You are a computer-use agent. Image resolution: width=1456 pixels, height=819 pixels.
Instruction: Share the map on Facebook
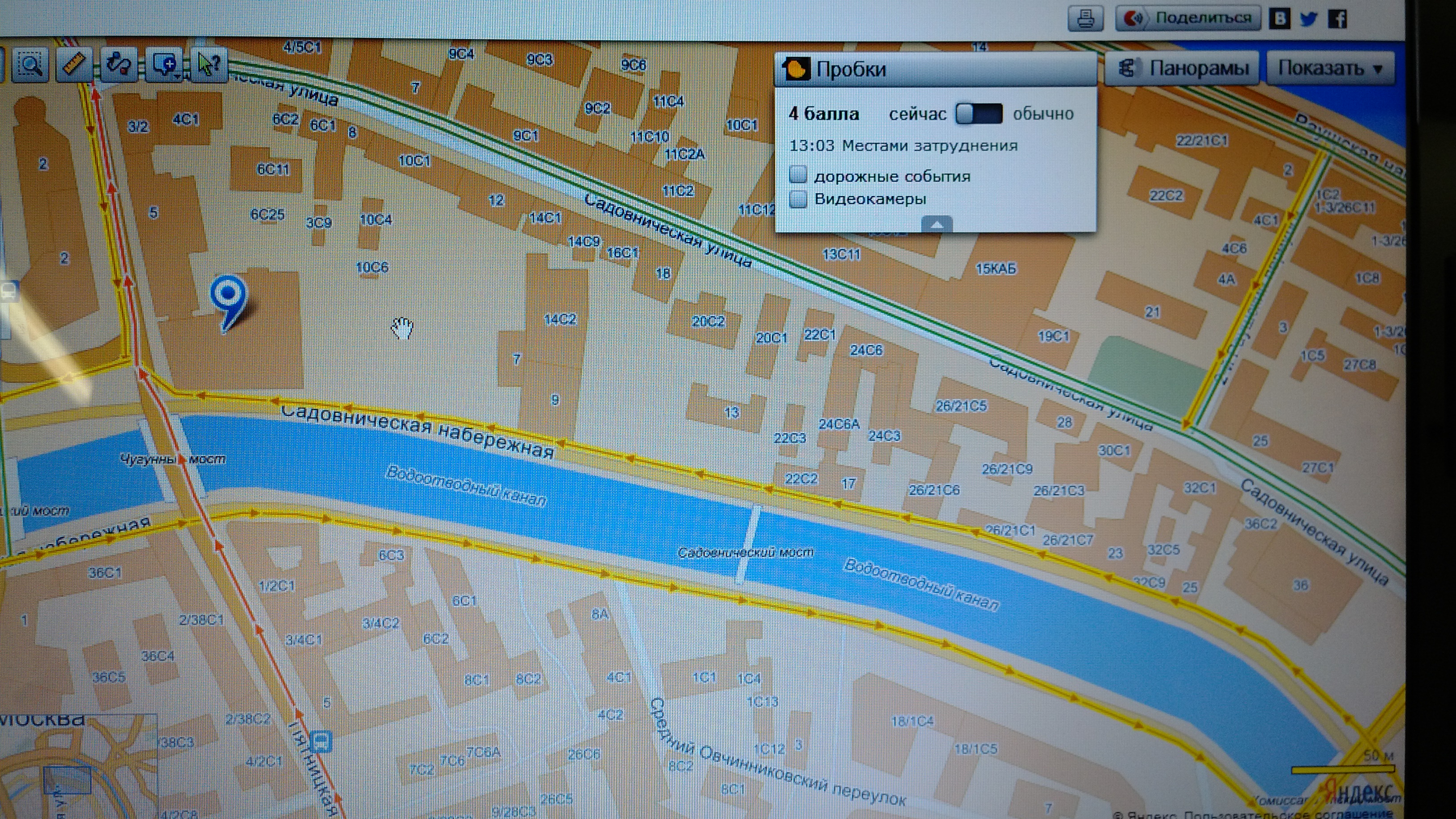pyautogui.click(x=1337, y=19)
